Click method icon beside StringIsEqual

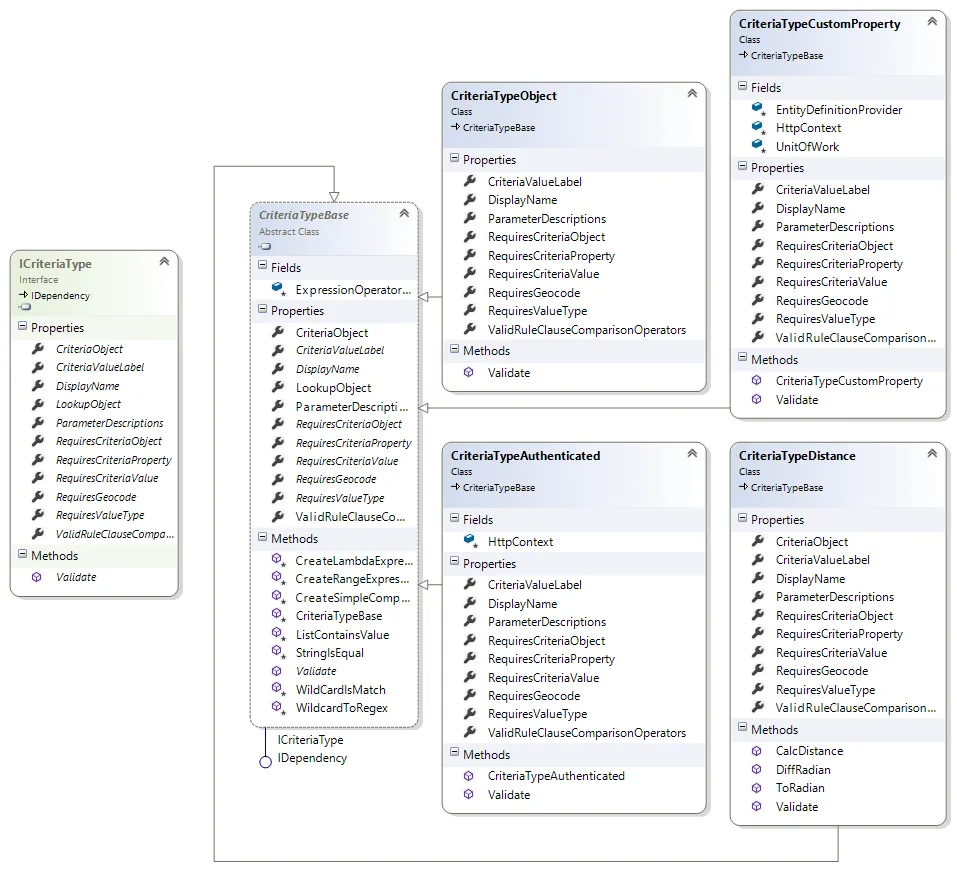click(278, 652)
